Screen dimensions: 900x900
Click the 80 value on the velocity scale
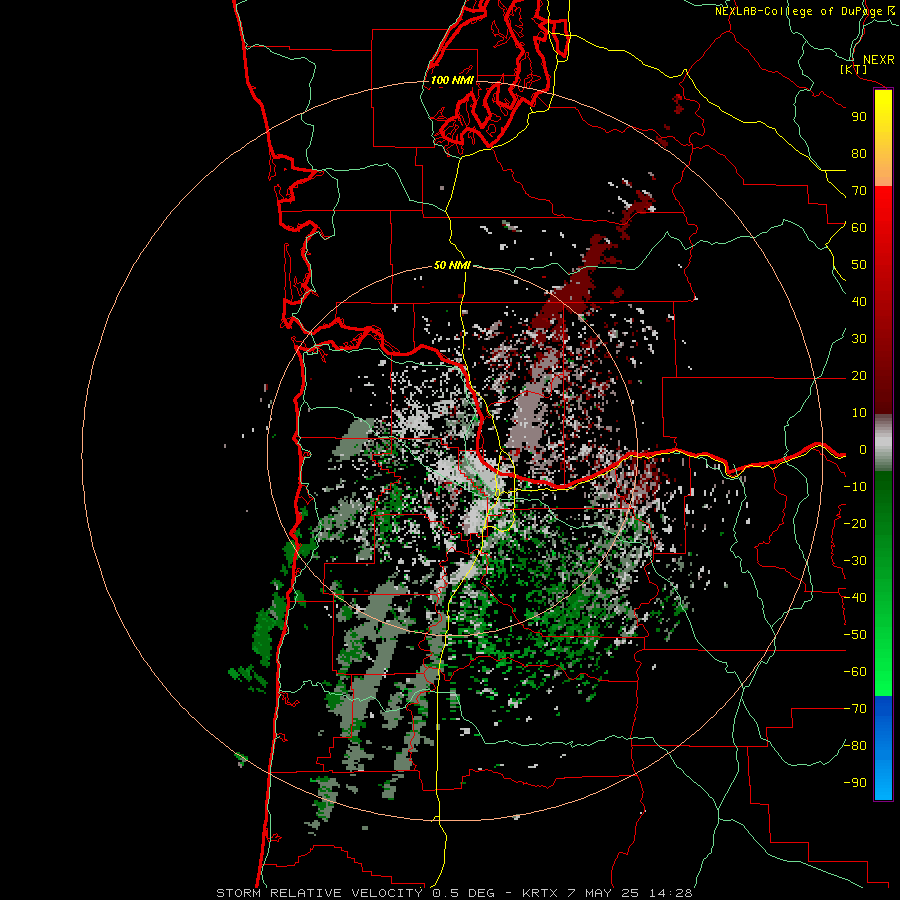click(x=859, y=153)
